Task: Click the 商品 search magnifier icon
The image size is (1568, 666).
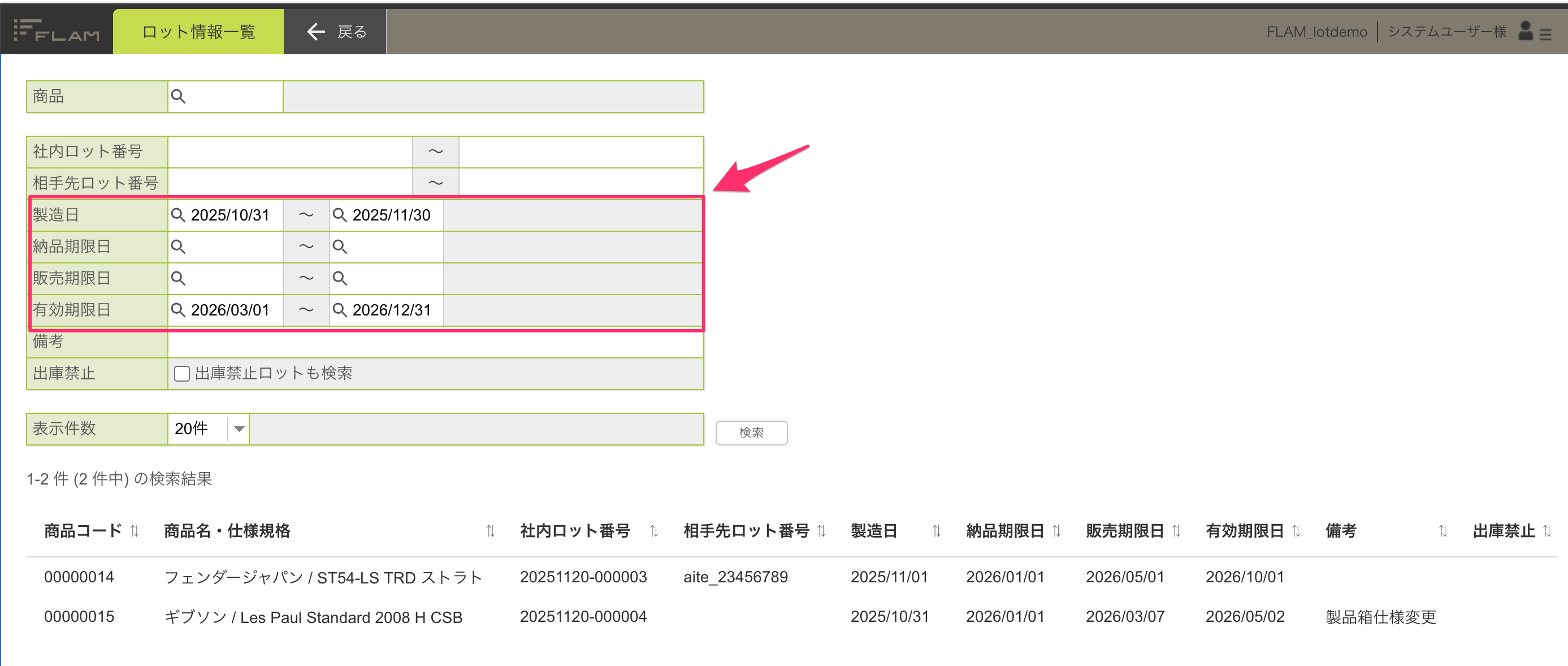Action: [x=179, y=96]
